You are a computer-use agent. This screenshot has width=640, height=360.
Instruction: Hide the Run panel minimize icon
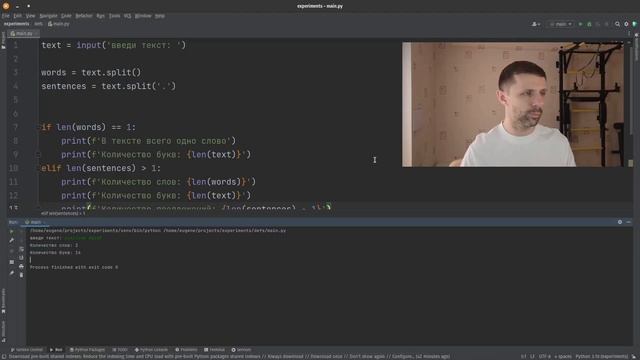point(629,222)
